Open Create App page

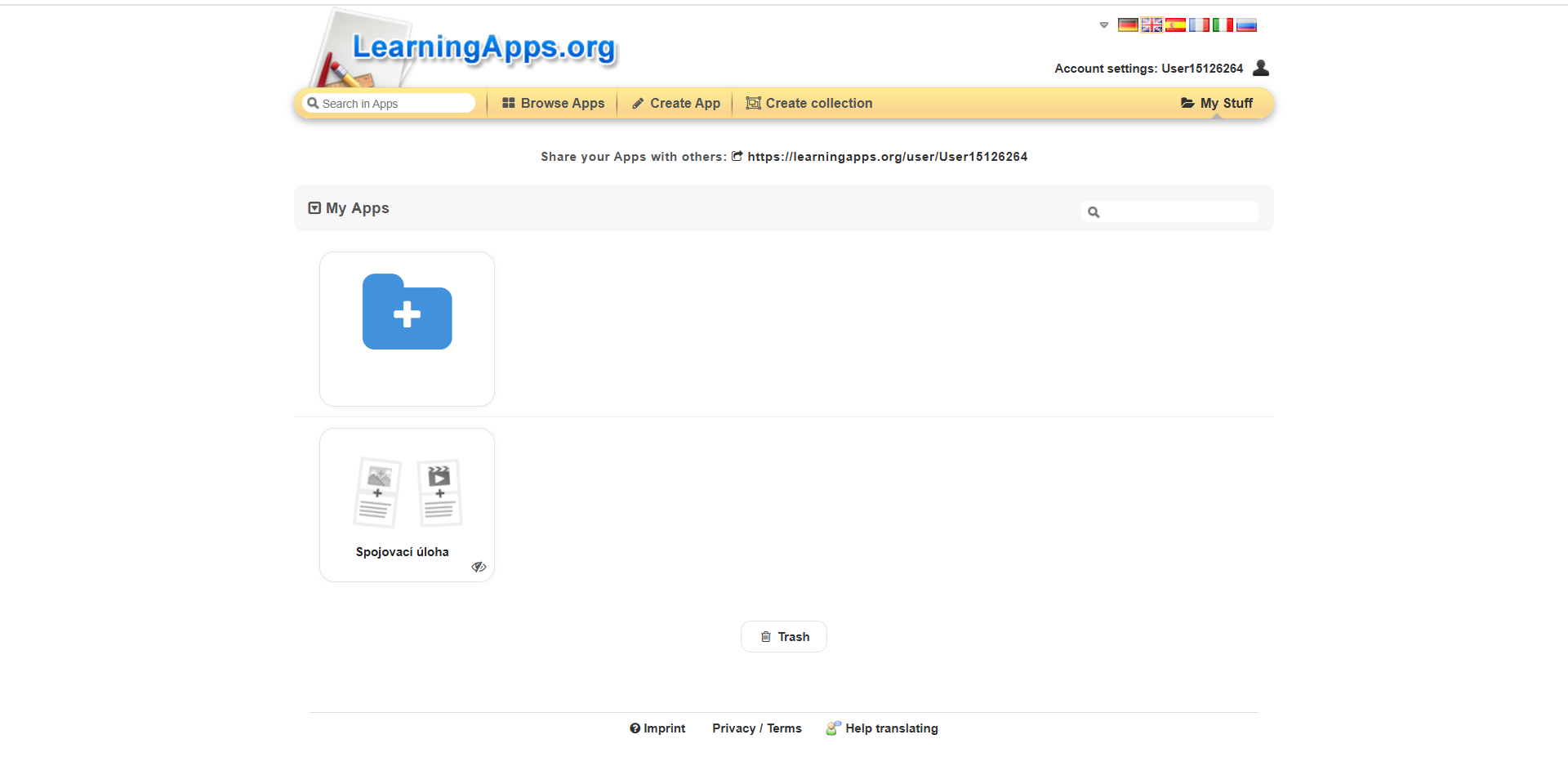[x=676, y=103]
